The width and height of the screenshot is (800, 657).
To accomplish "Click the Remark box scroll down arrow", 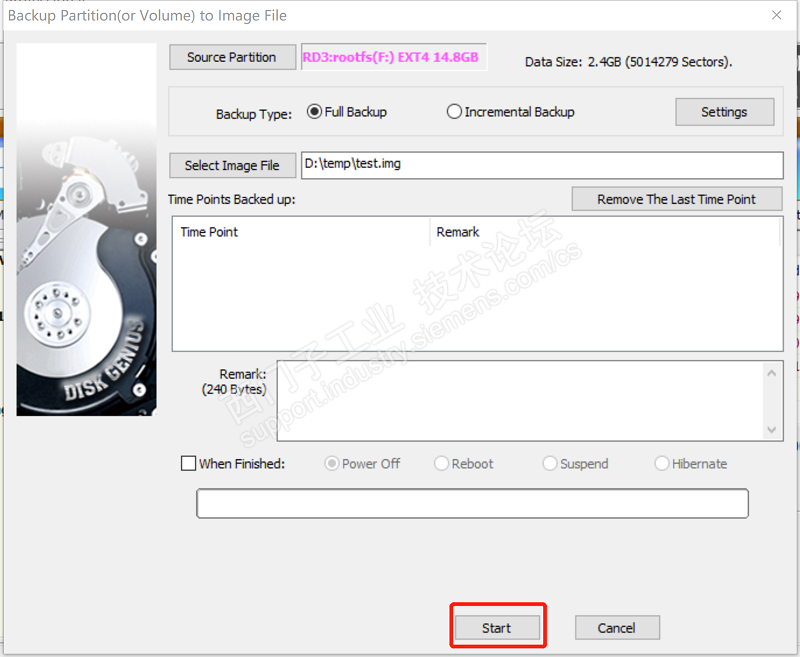I will (x=771, y=429).
